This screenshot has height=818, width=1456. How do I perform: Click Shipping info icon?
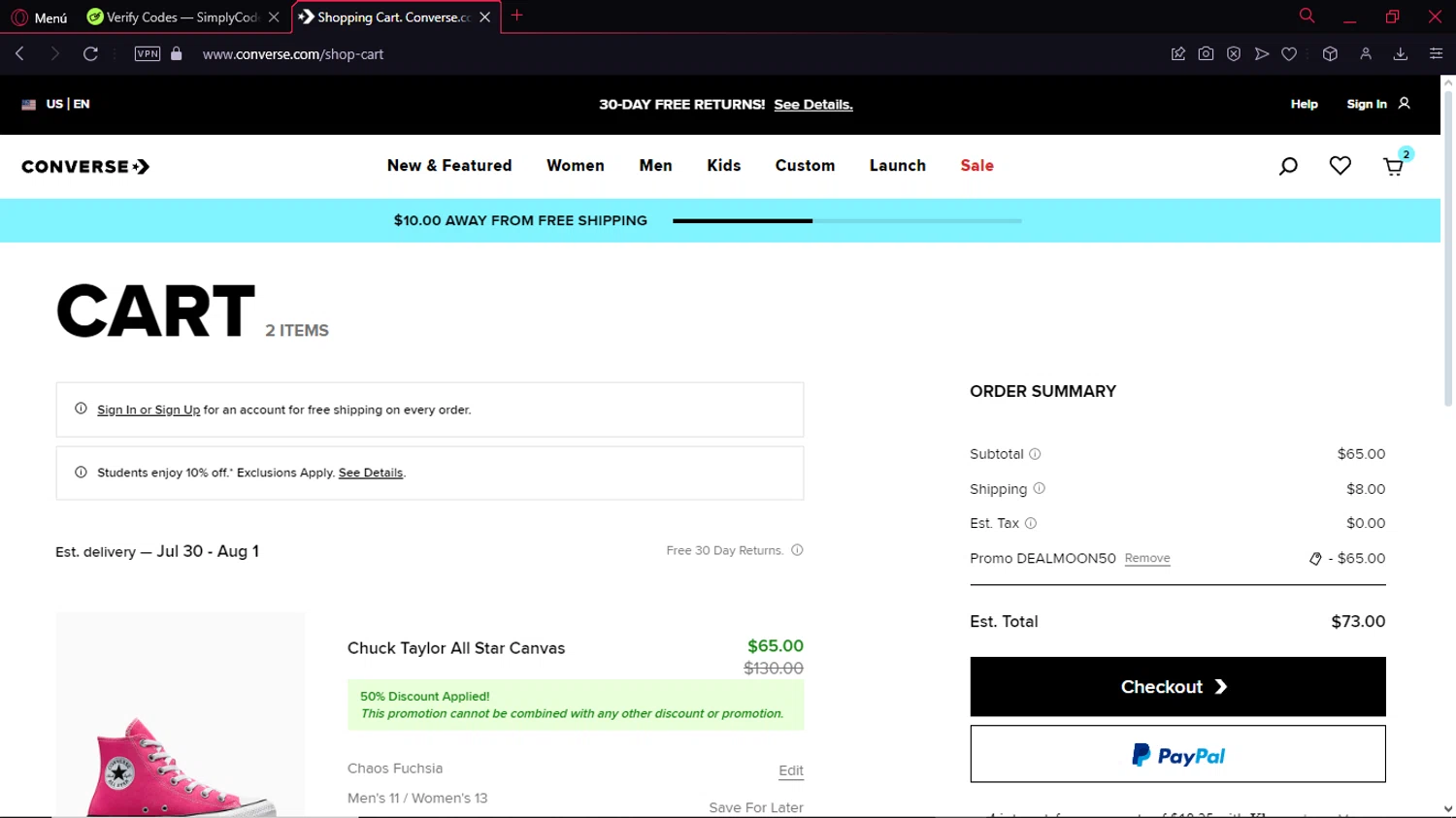pyautogui.click(x=1039, y=489)
